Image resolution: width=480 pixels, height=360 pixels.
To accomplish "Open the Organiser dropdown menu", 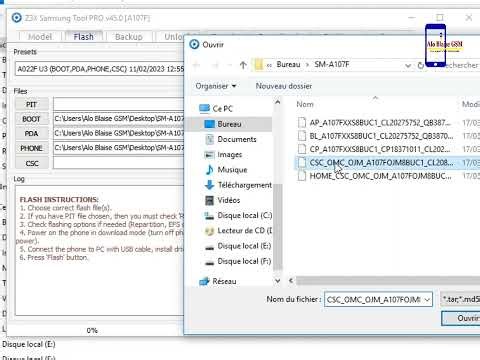I will pyautogui.click(x=216, y=86).
